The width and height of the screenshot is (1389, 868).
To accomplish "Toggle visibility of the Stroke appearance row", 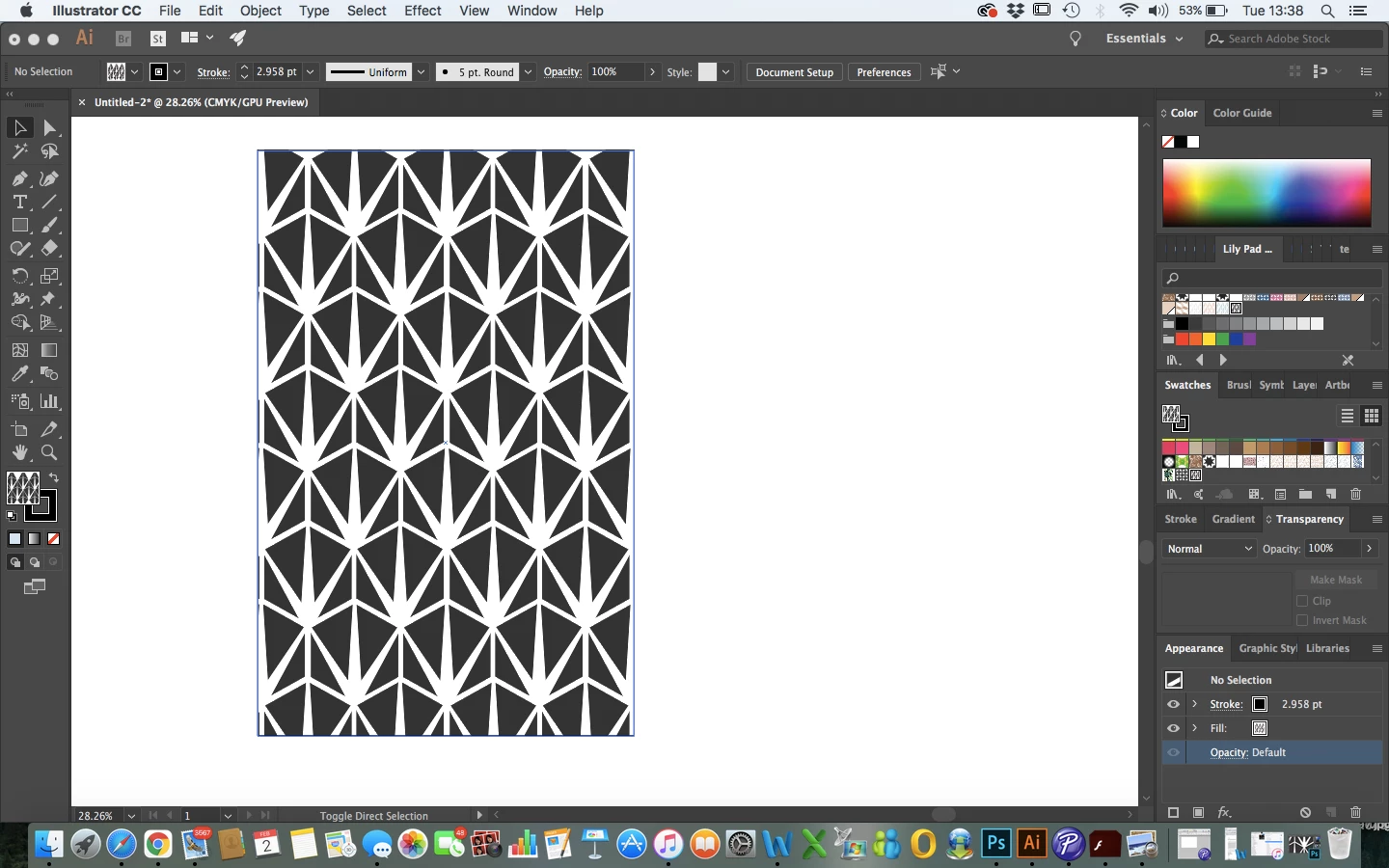I will tap(1173, 704).
